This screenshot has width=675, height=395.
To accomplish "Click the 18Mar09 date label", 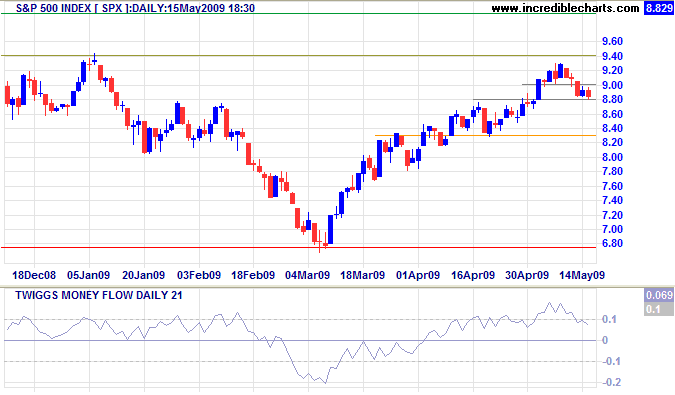I will (362, 275).
